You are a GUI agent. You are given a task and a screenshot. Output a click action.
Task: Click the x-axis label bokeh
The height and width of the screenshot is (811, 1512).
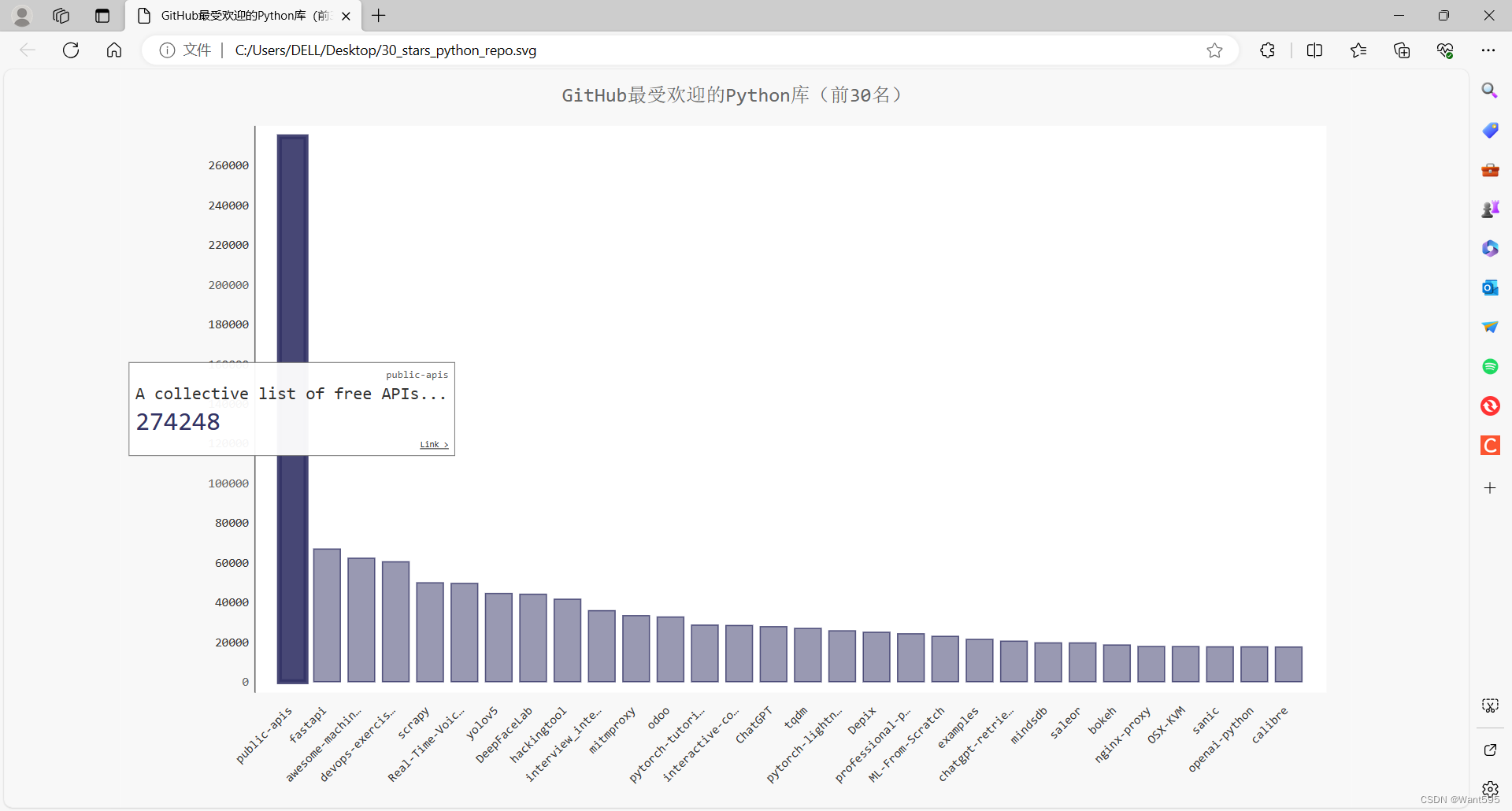1102,721
